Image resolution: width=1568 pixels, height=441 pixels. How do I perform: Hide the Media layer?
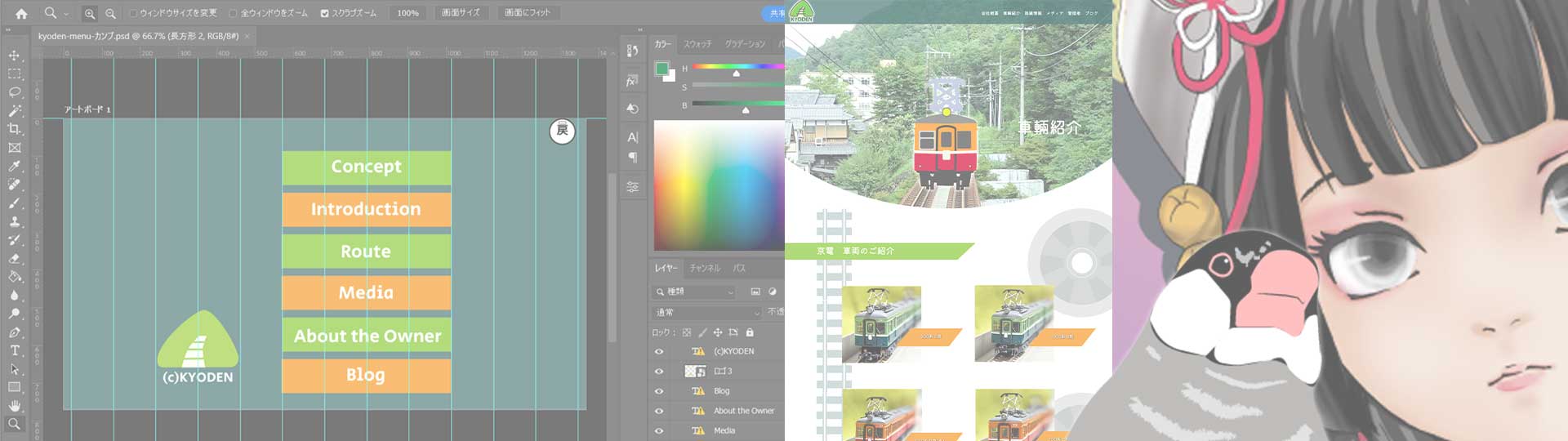click(659, 430)
